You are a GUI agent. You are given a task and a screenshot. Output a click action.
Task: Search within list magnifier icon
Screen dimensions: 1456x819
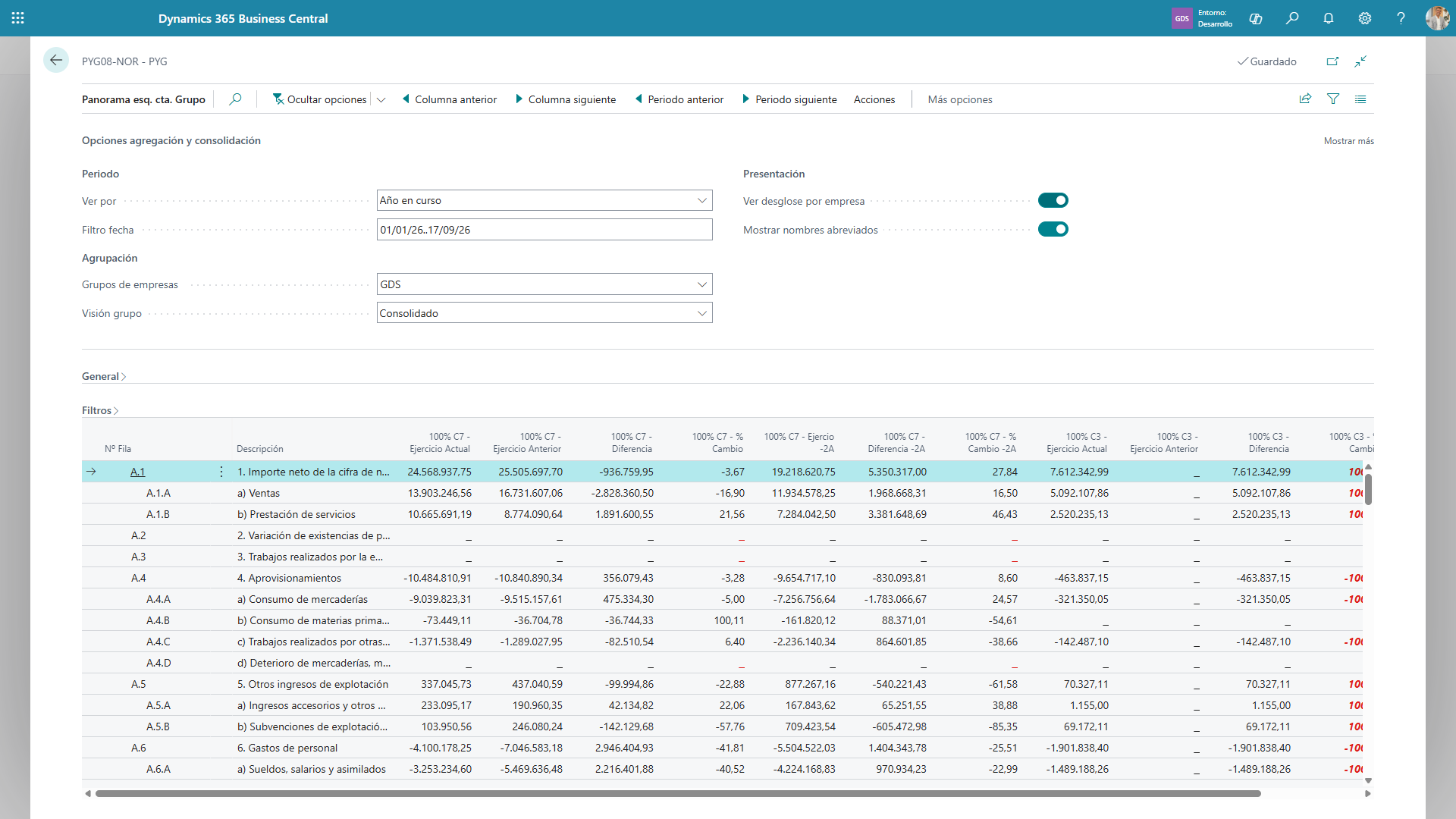(235, 99)
